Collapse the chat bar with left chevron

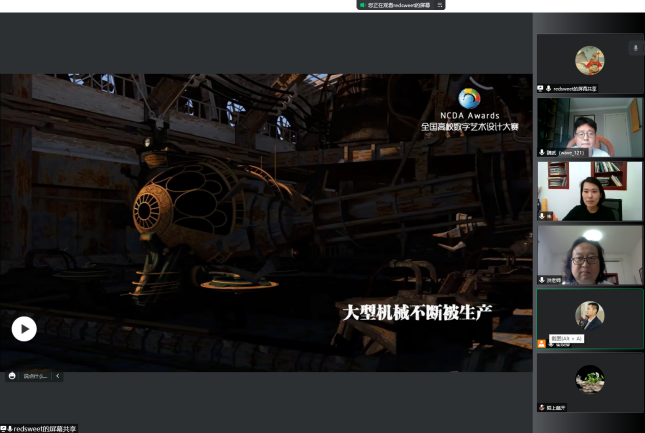pos(57,376)
